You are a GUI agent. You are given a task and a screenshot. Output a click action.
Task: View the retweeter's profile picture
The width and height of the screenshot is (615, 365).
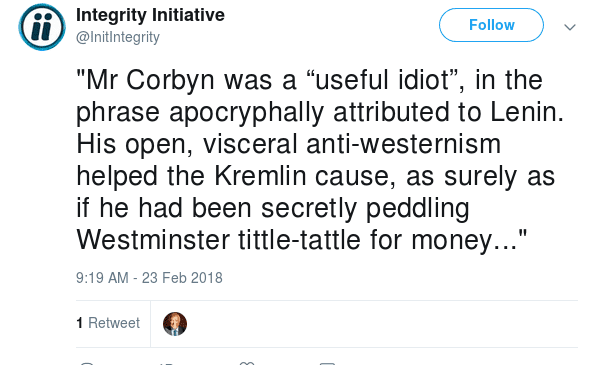pyautogui.click(x=175, y=324)
